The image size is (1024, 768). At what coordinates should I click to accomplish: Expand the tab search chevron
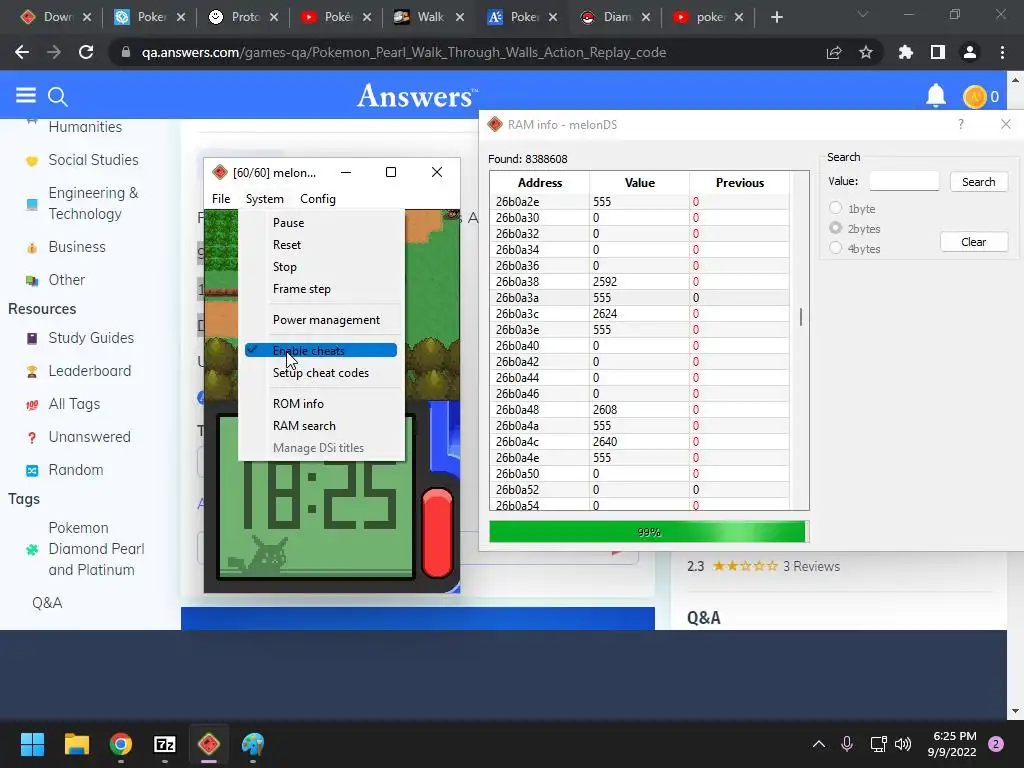[x=863, y=14]
